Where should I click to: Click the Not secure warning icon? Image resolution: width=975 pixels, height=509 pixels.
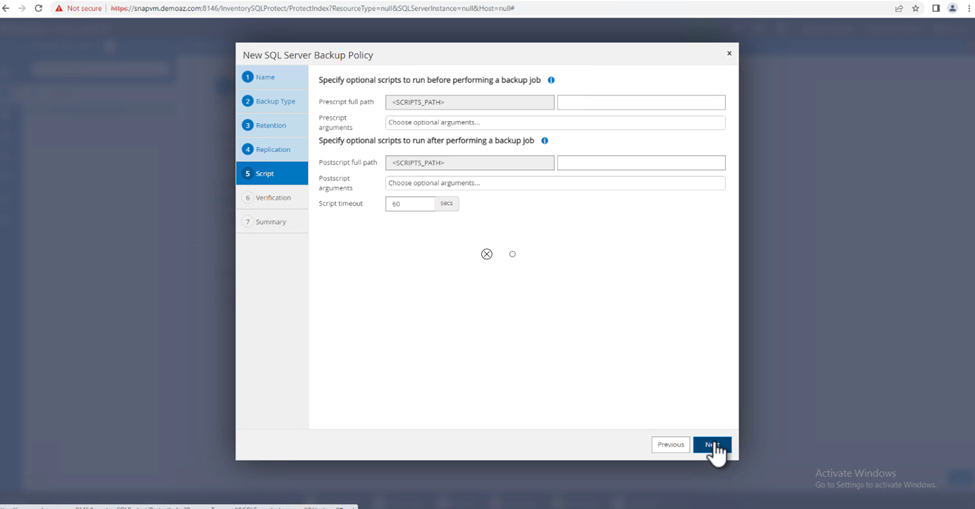click(x=59, y=9)
